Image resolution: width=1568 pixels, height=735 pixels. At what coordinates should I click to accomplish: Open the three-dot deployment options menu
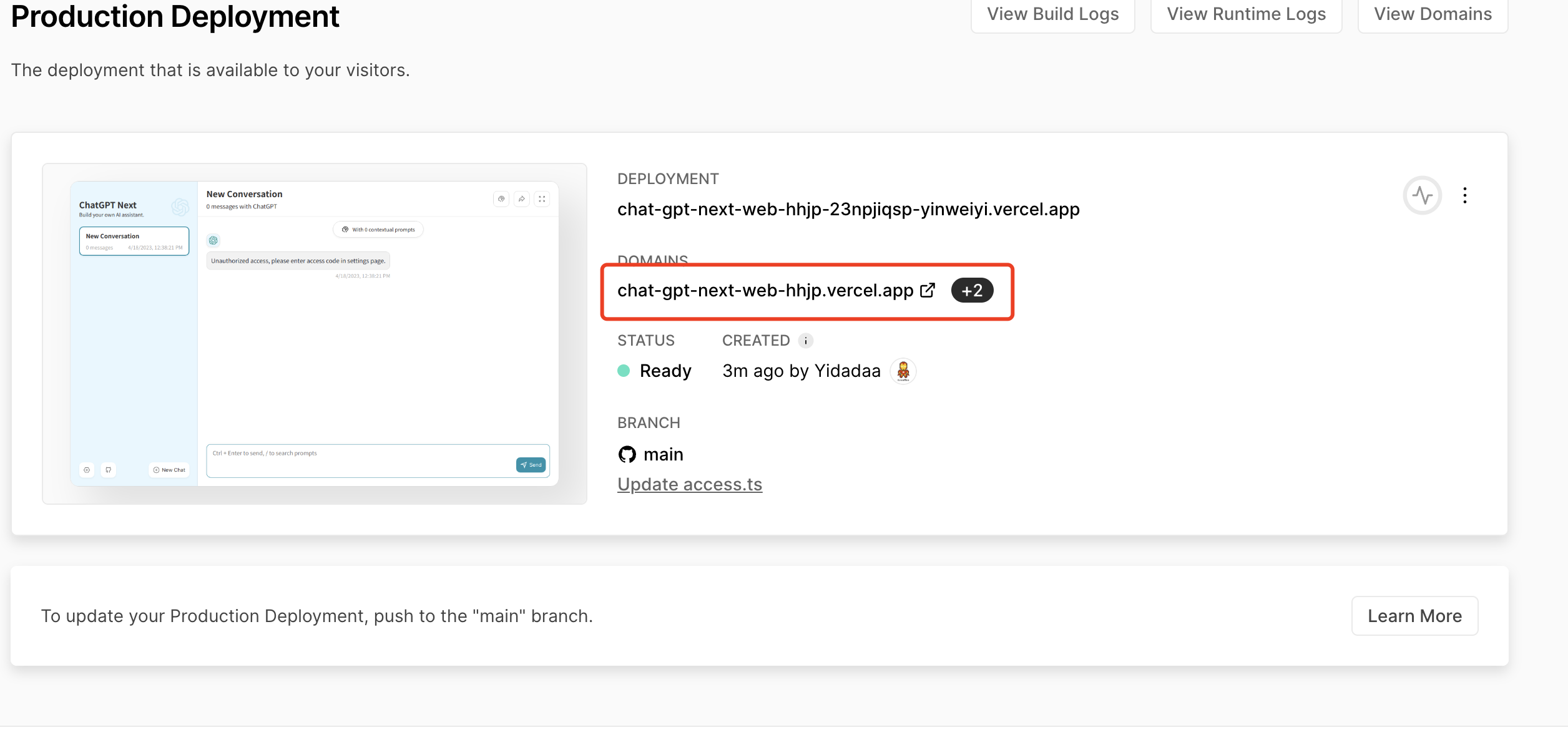coord(1465,195)
